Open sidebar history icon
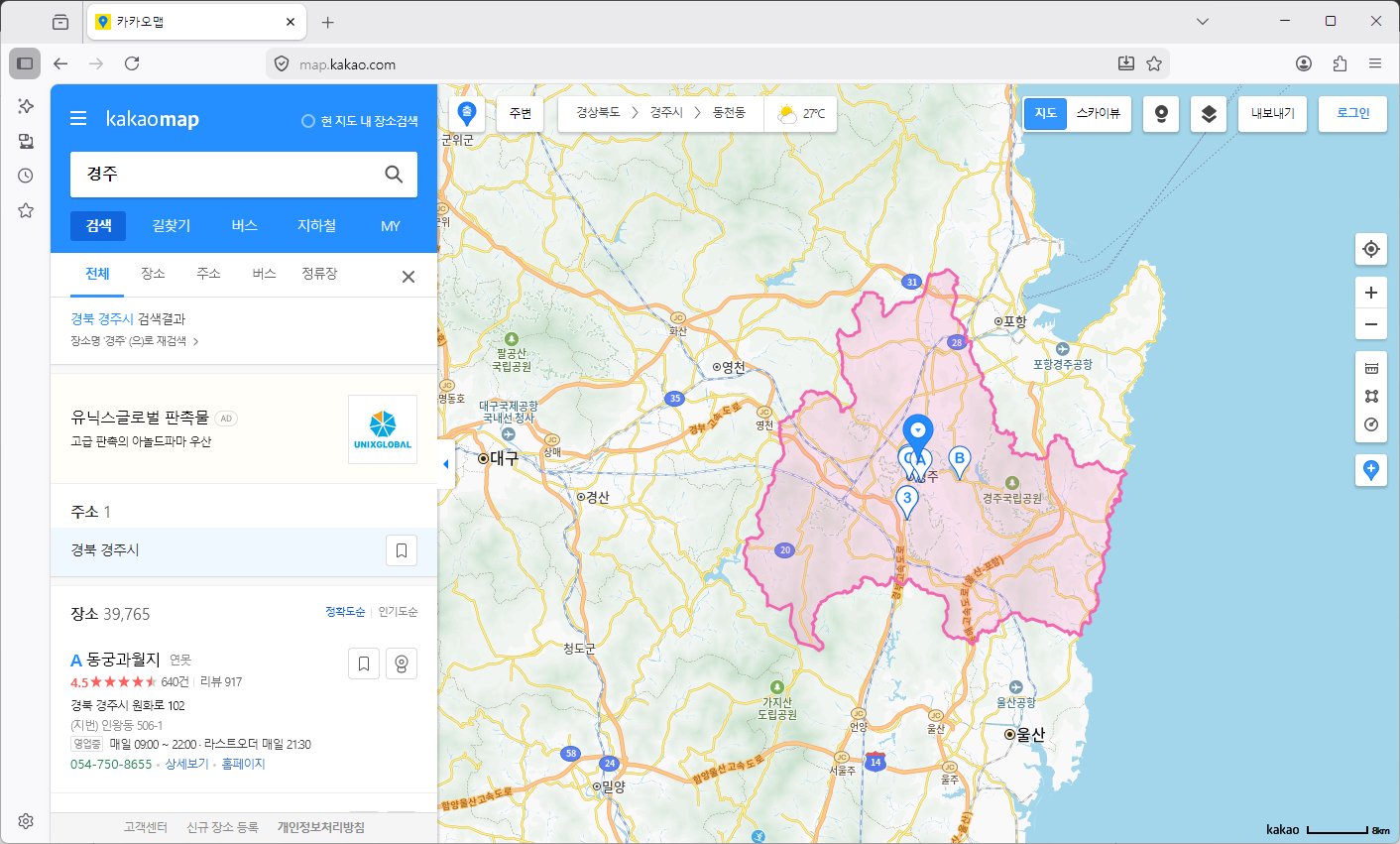1400x844 pixels. click(x=26, y=176)
